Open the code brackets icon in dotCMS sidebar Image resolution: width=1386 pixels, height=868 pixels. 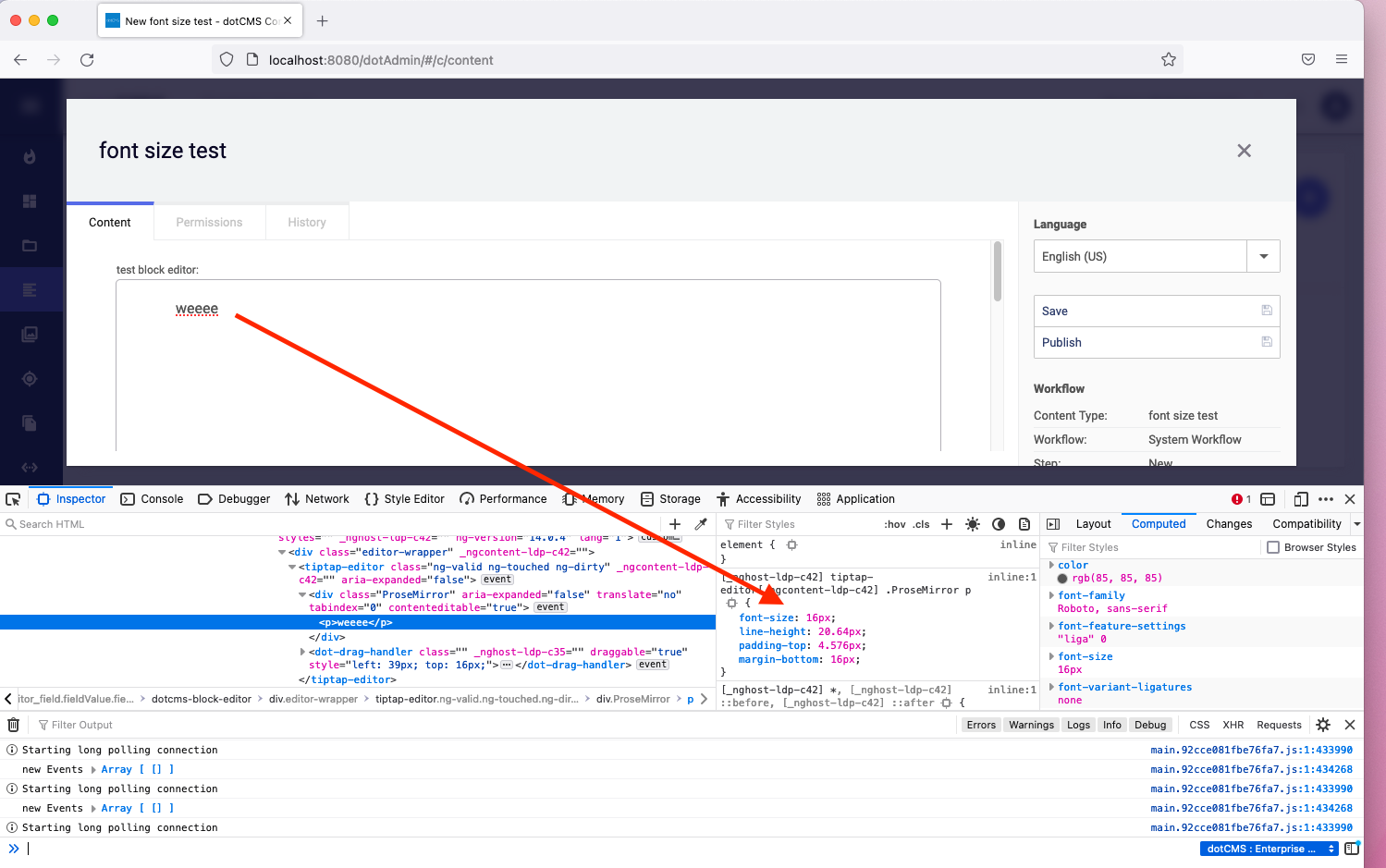point(30,467)
